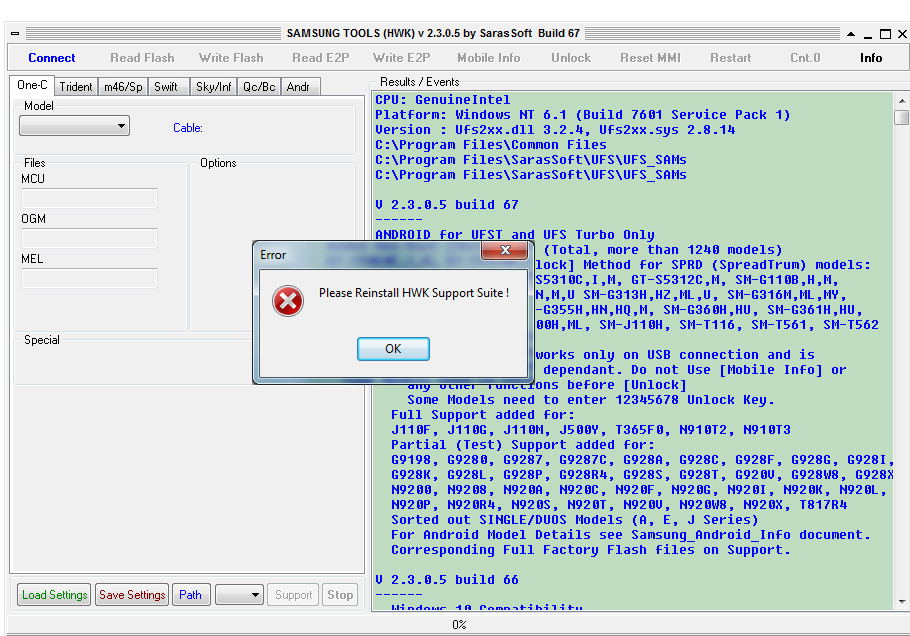The width and height of the screenshot is (910, 636).
Task: Click the MCU file field
Action: pos(89,198)
